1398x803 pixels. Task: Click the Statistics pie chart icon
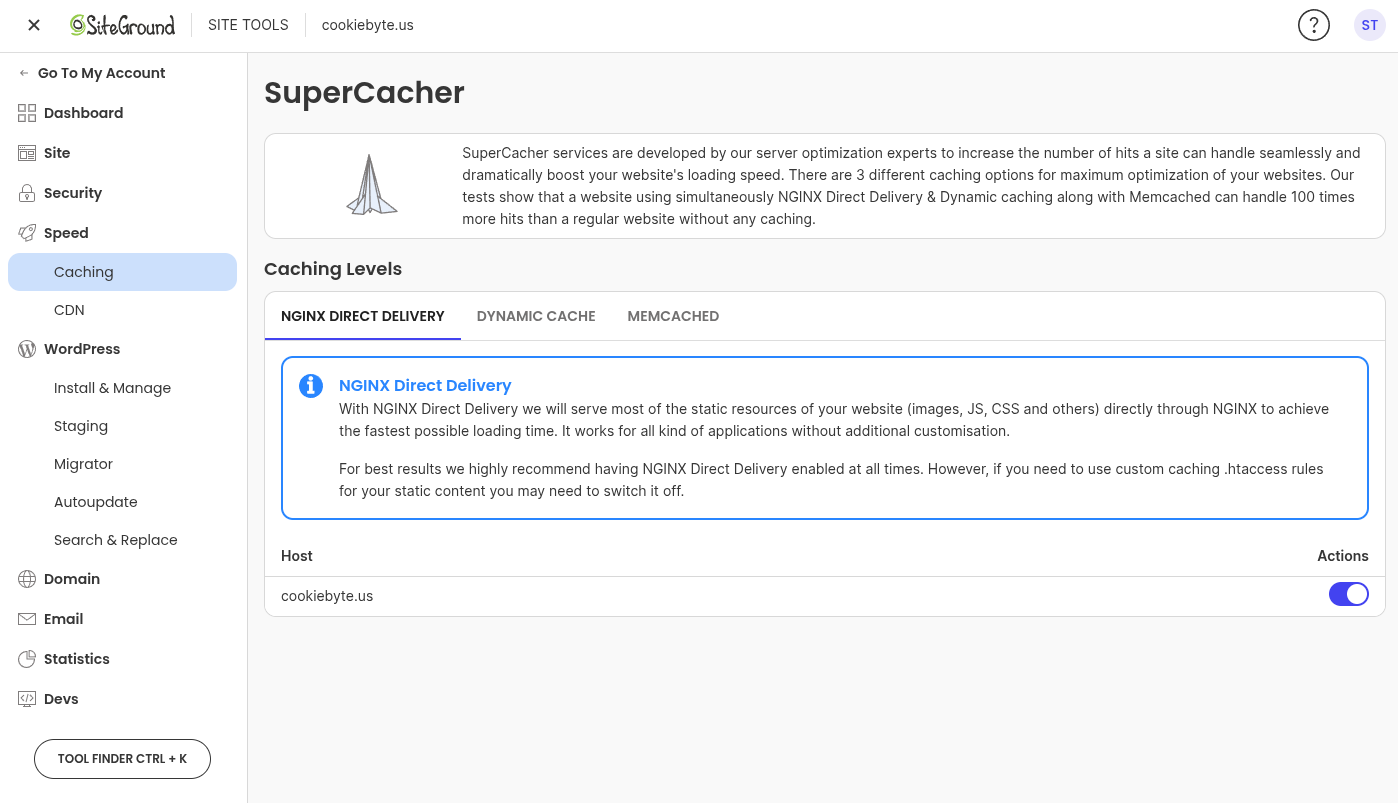coord(27,659)
